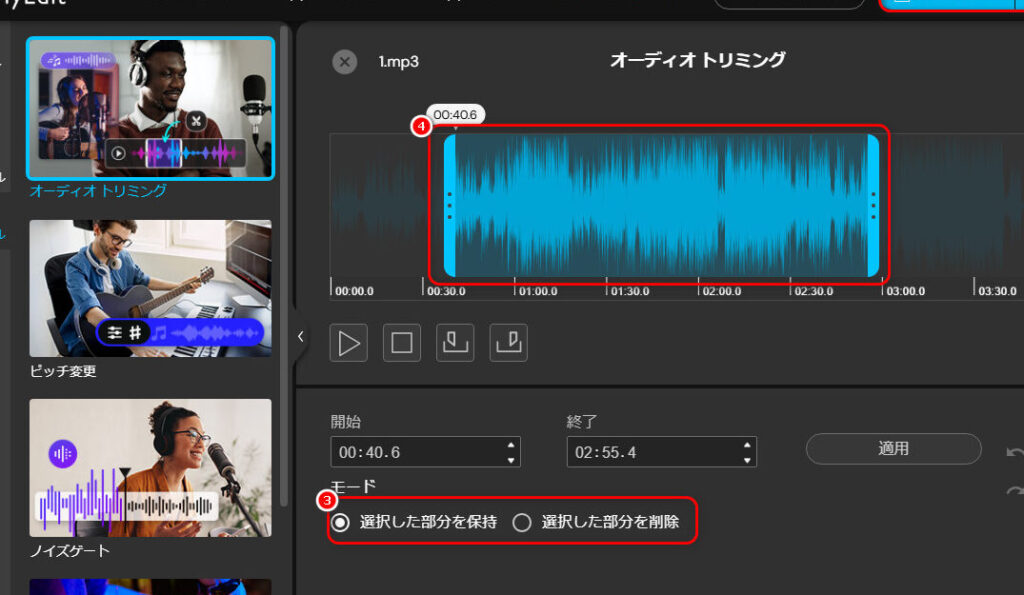This screenshot has height=595, width=1024.
Task: Click in the 終了 time field
Action: pos(650,452)
